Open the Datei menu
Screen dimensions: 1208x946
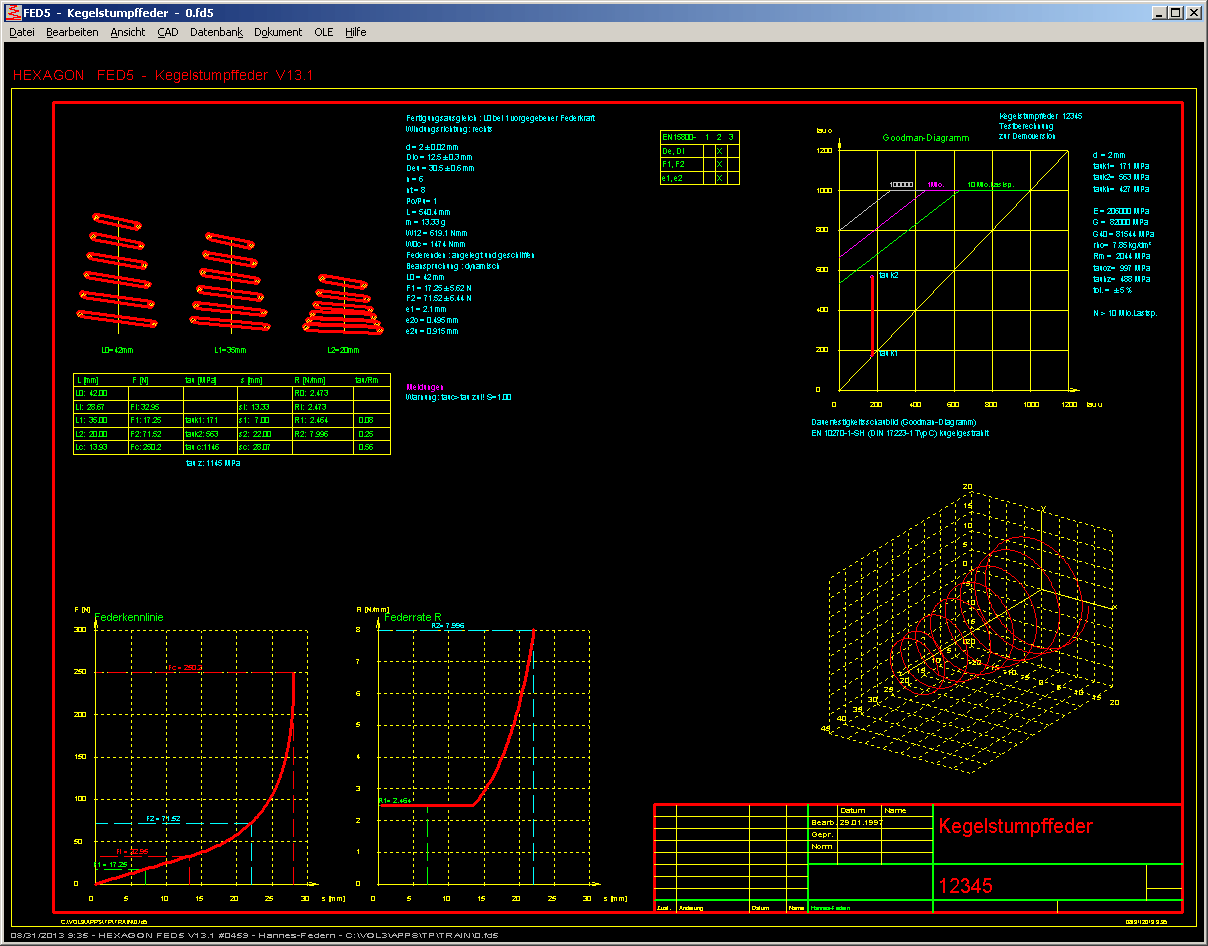pos(22,32)
